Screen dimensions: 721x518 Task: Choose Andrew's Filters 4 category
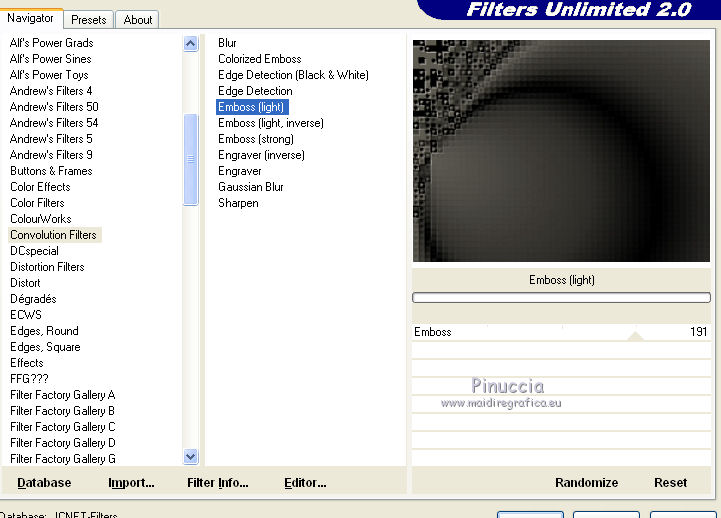[x=51, y=91]
